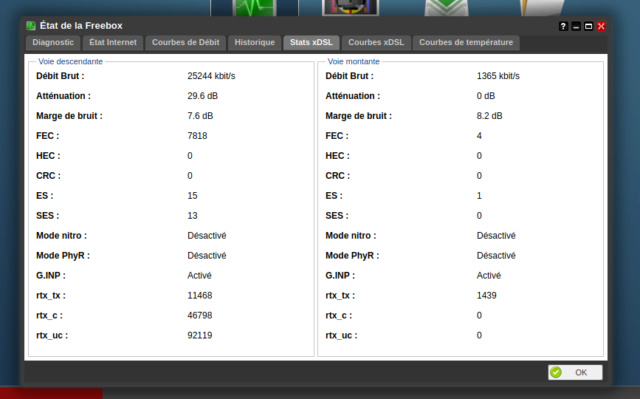This screenshot has height=399, width=640.
Task: Confirm with the OK button
Action: click(x=575, y=372)
